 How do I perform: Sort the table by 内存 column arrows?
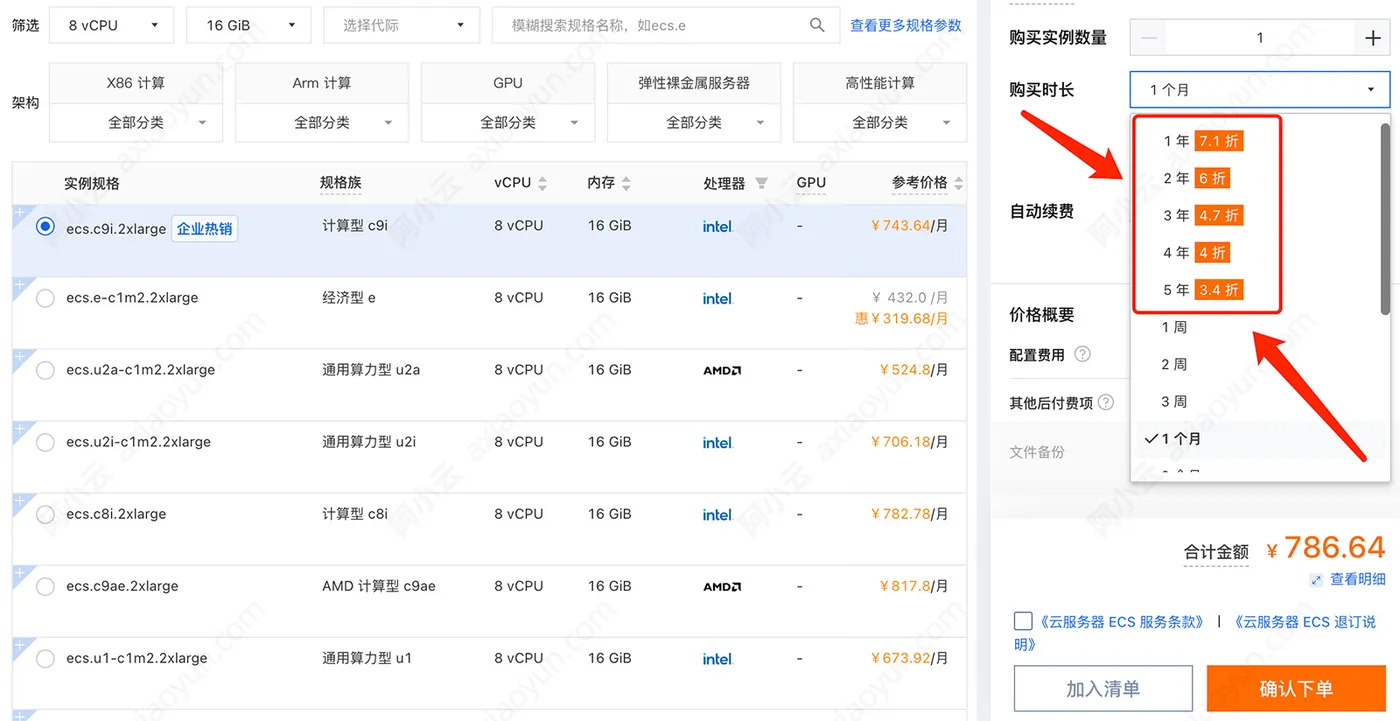626,183
